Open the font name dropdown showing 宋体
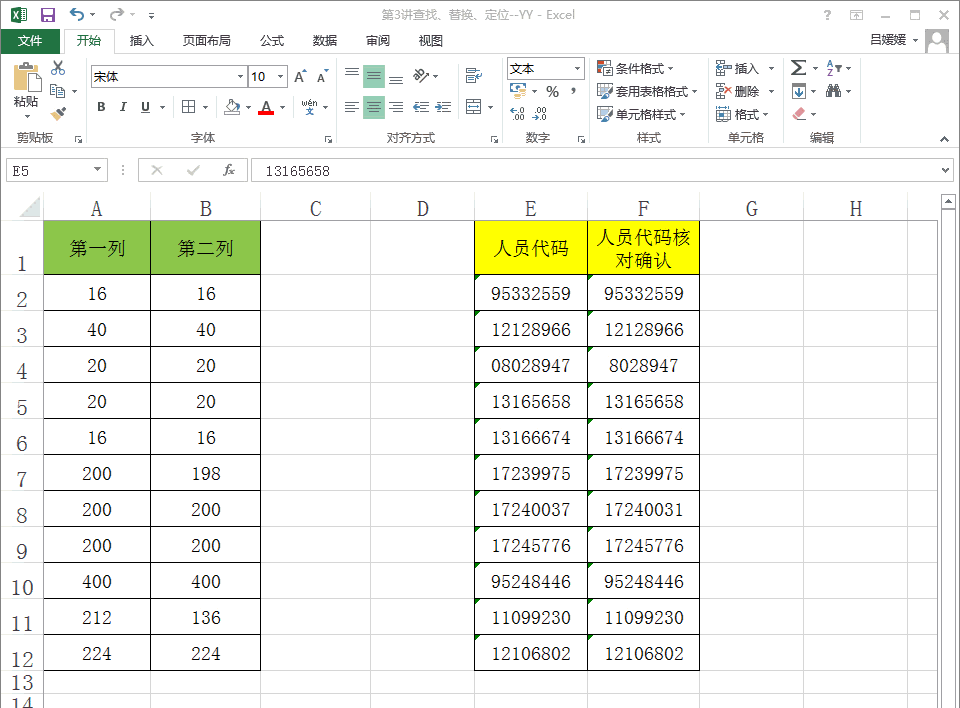Screen dimensions: 960x708 coord(165,76)
